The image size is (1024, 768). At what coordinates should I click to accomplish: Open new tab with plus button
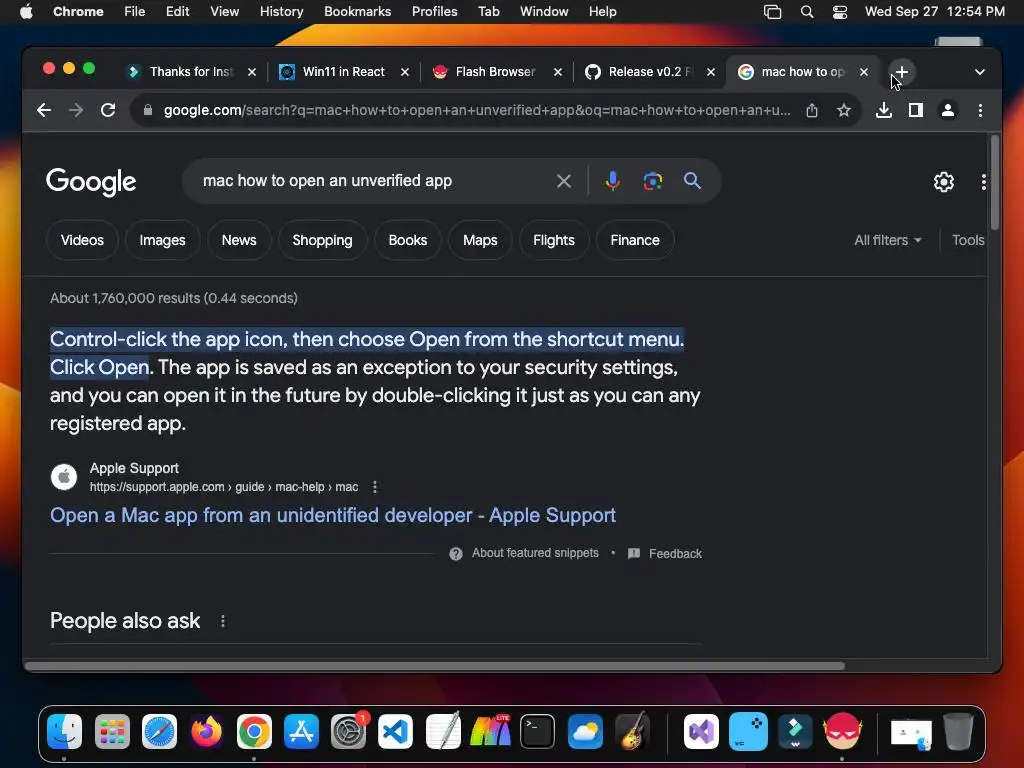click(x=901, y=72)
